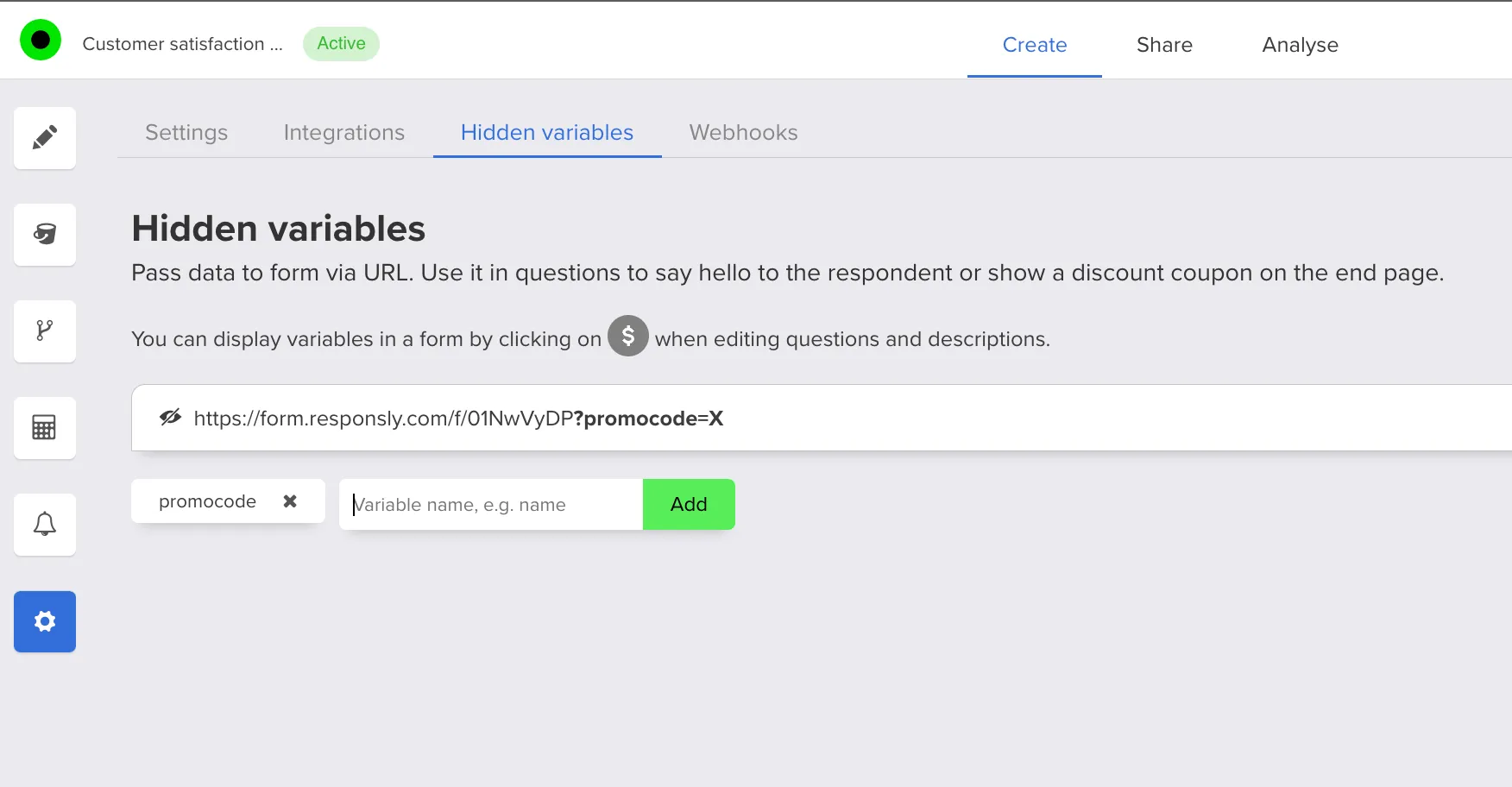Viewport: 1512px width, 787px height.
Task: Click the Active status badge
Action: 341,43
